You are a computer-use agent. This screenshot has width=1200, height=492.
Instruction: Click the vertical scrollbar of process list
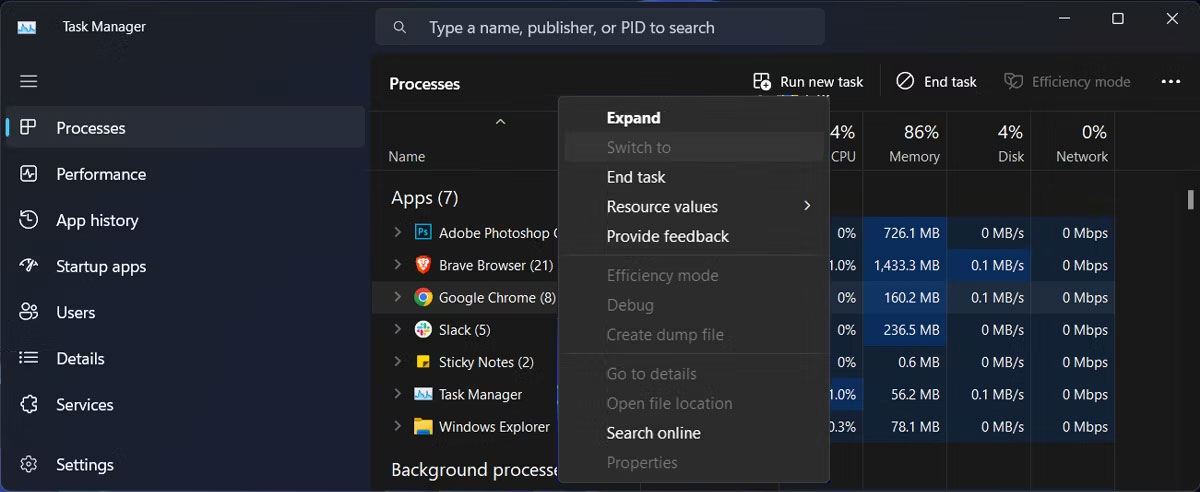(1190, 199)
